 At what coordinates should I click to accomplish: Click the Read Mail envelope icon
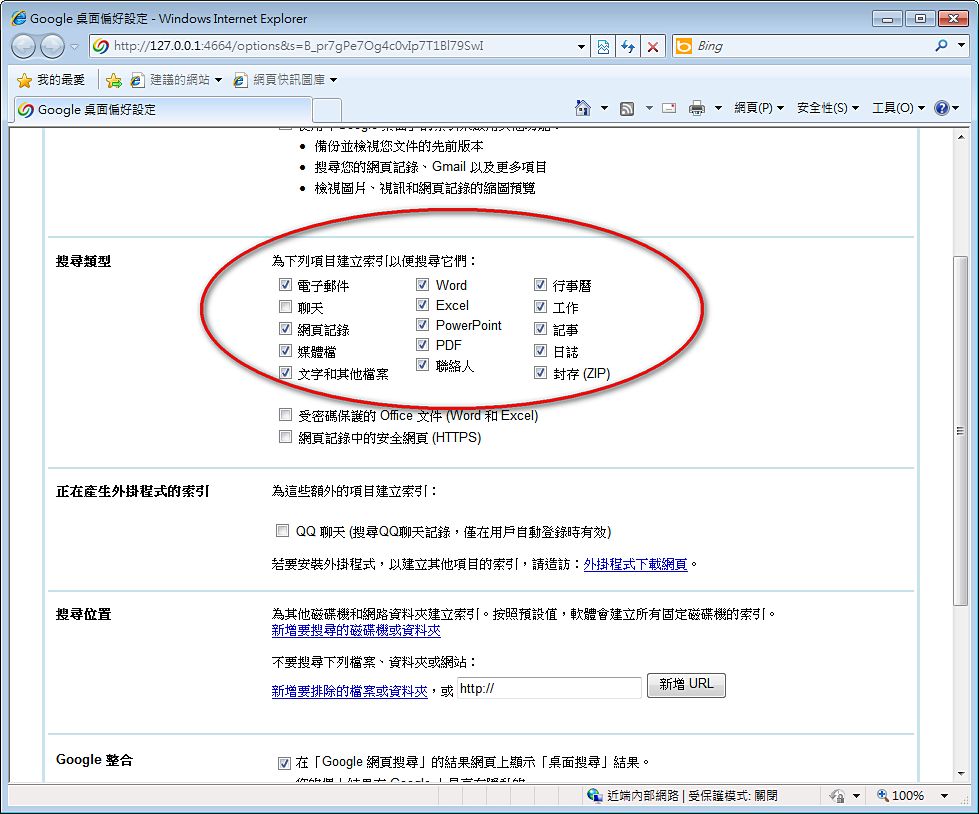point(669,108)
